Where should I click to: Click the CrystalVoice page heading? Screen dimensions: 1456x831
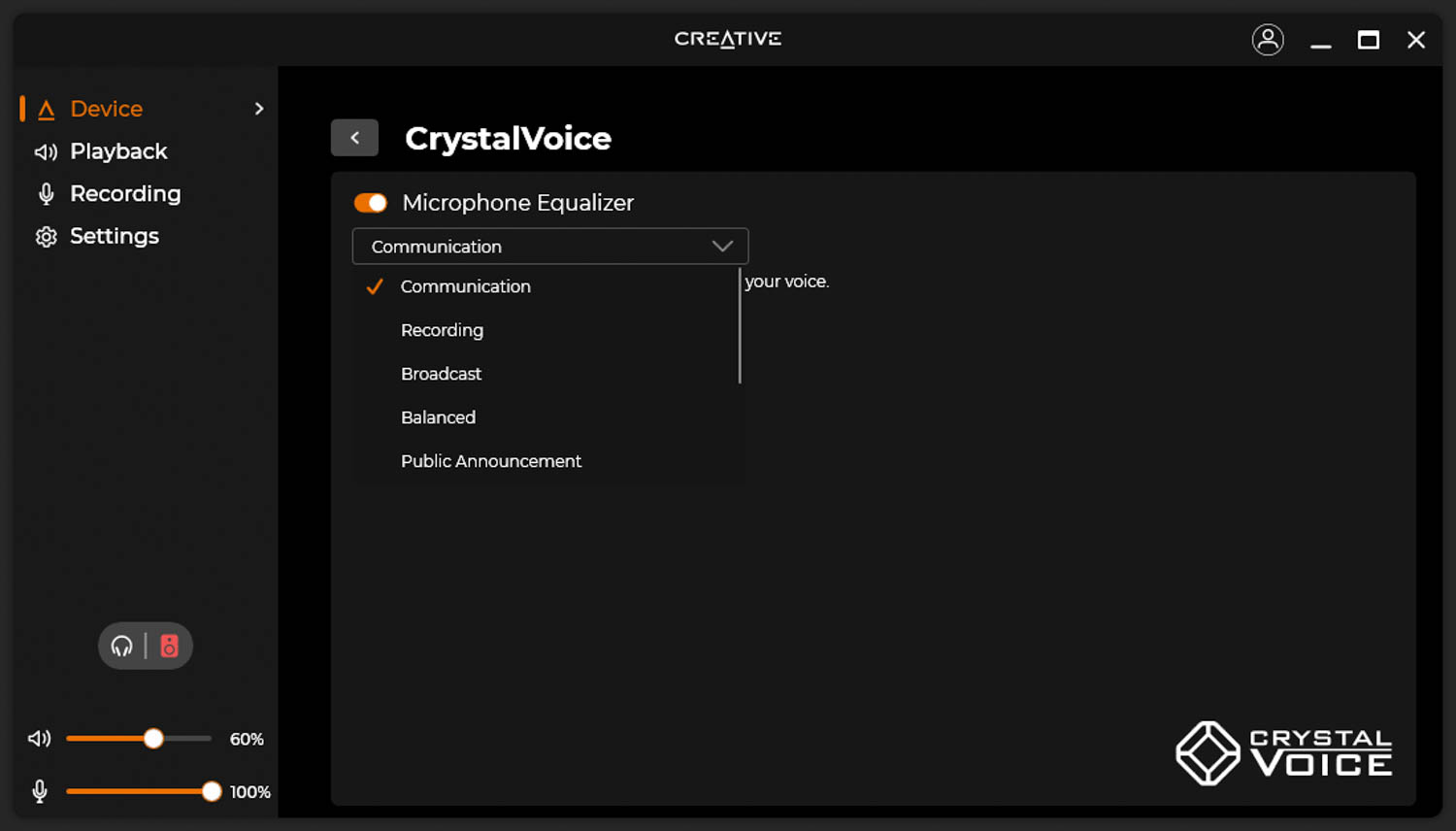tap(508, 139)
